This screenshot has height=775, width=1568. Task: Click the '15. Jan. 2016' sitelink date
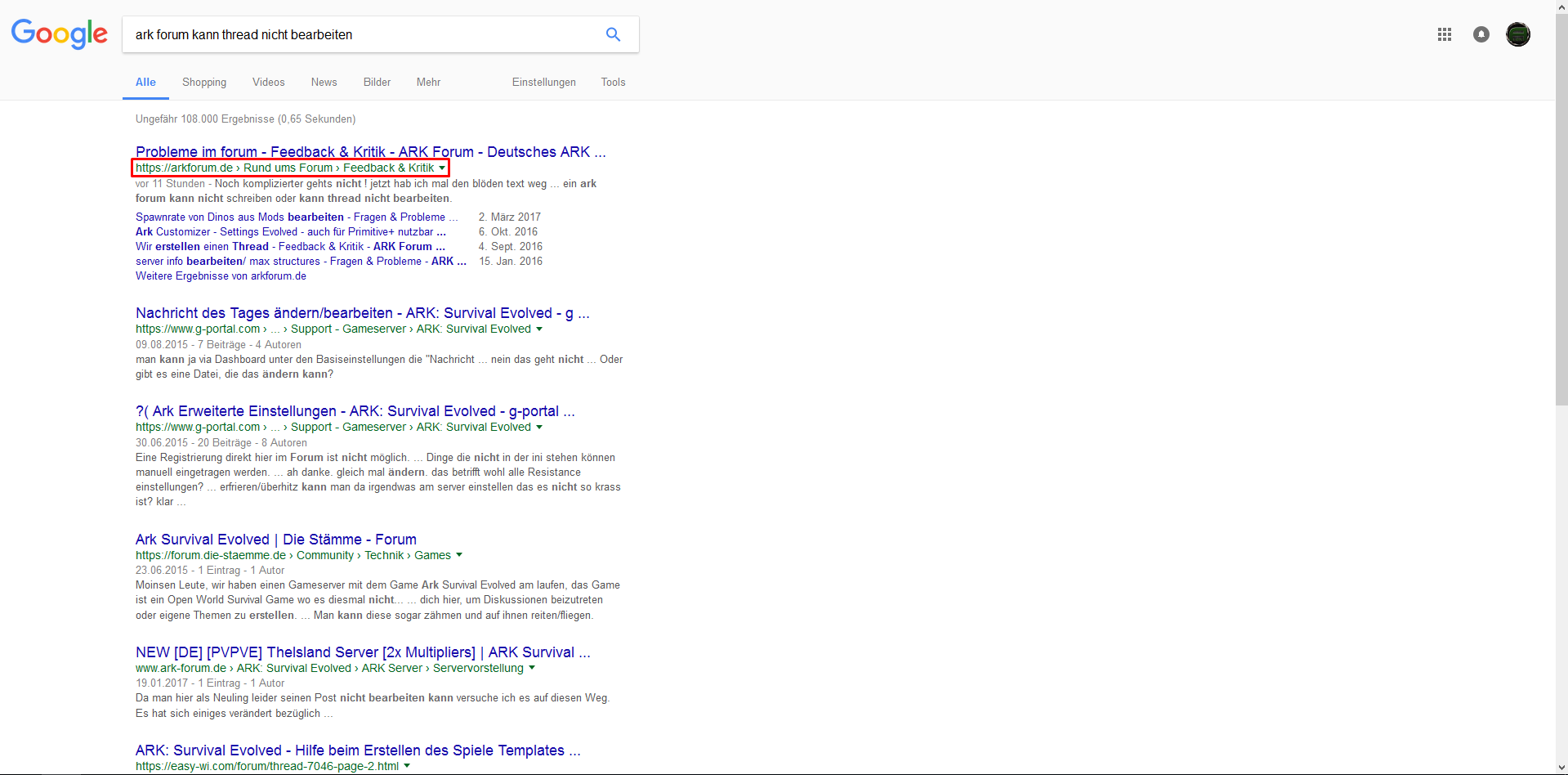point(511,261)
